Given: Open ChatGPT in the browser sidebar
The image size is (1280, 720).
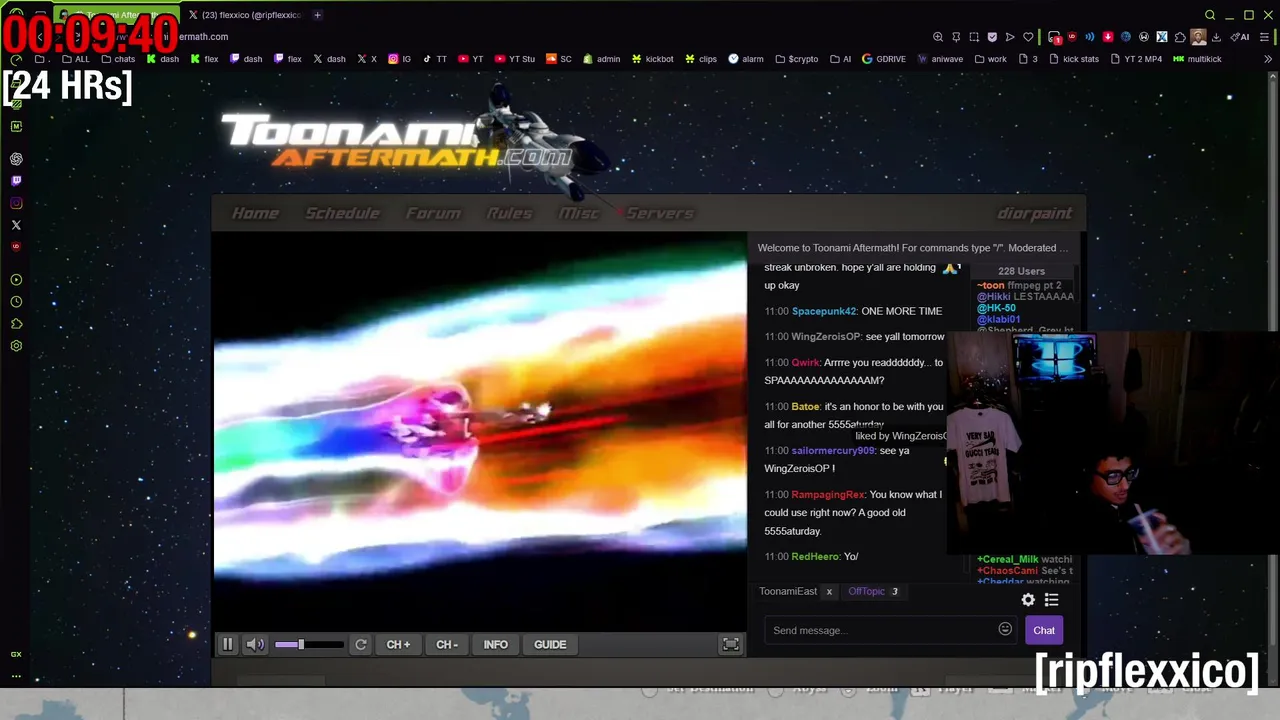Looking at the screenshot, I should (x=16, y=159).
